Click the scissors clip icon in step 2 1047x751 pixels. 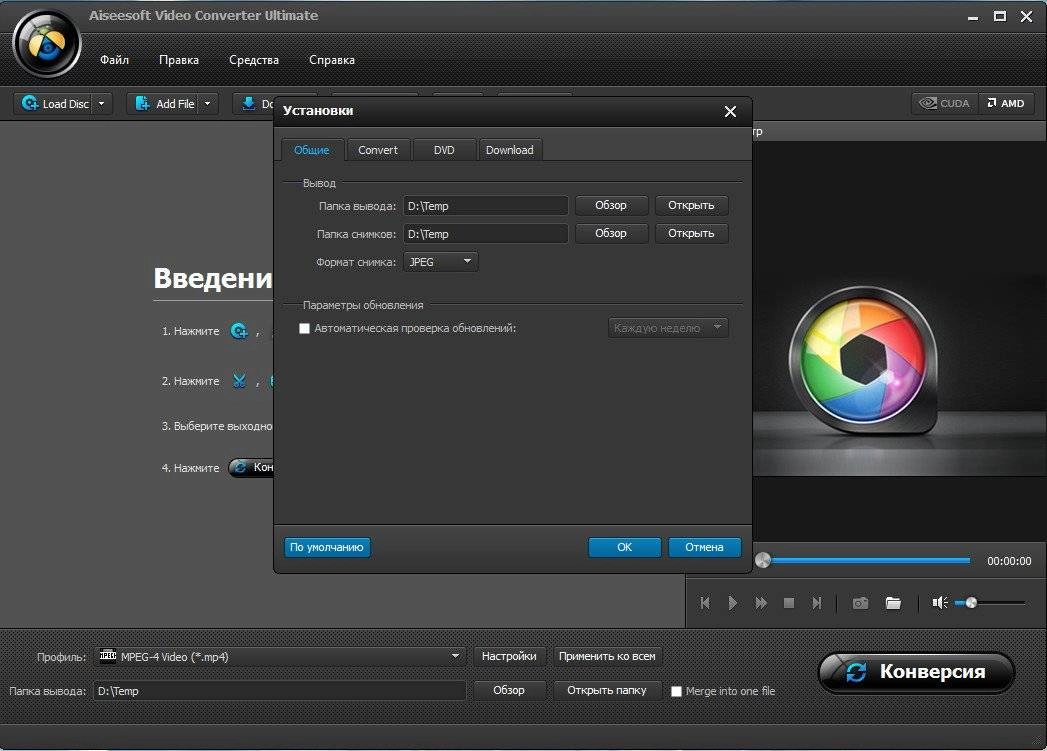click(x=239, y=381)
